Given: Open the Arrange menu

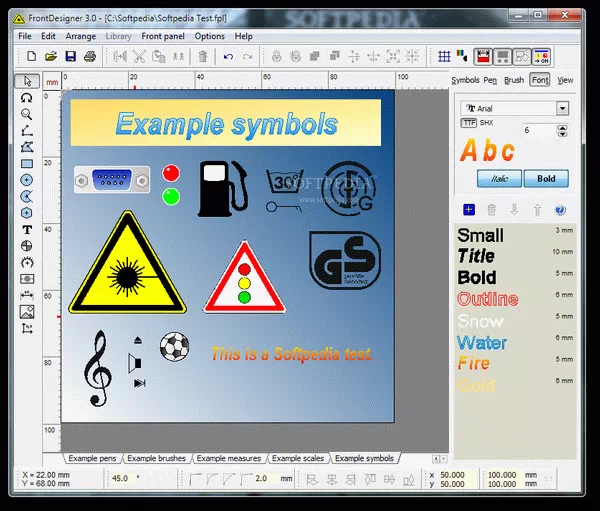Looking at the screenshot, I should click(x=81, y=36).
